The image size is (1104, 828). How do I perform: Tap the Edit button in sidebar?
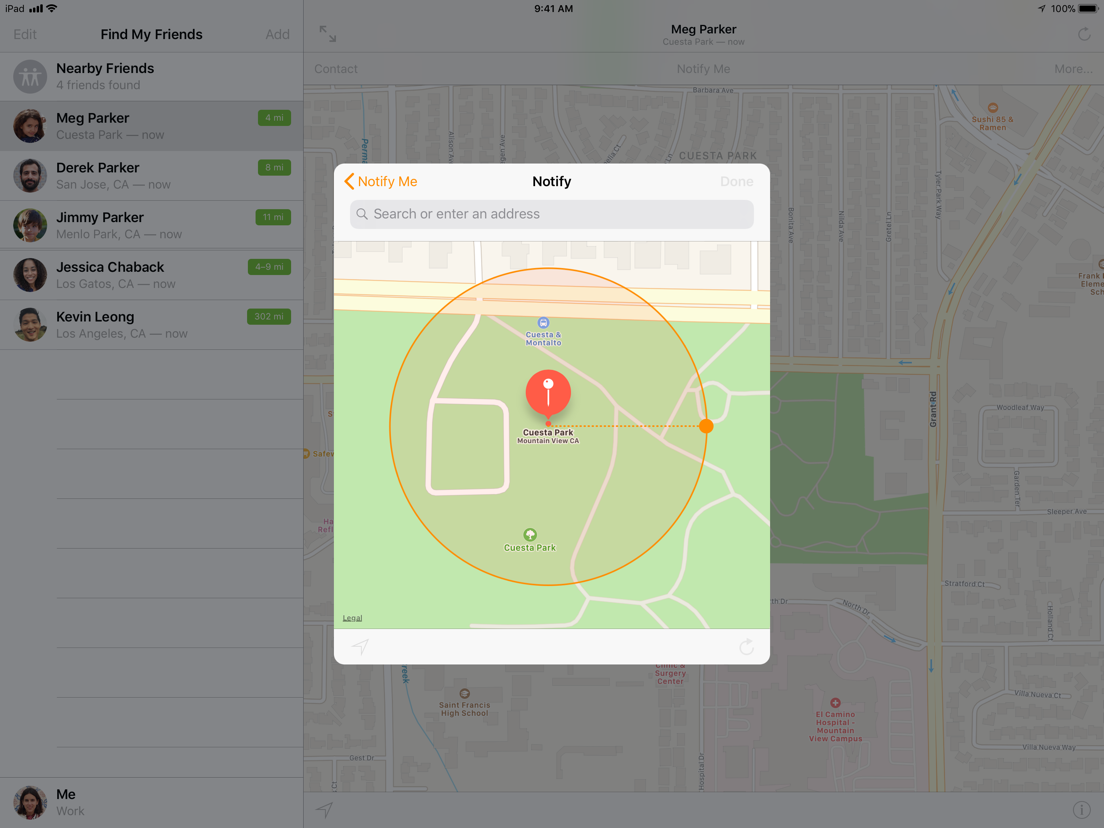pyautogui.click(x=25, y=34)
